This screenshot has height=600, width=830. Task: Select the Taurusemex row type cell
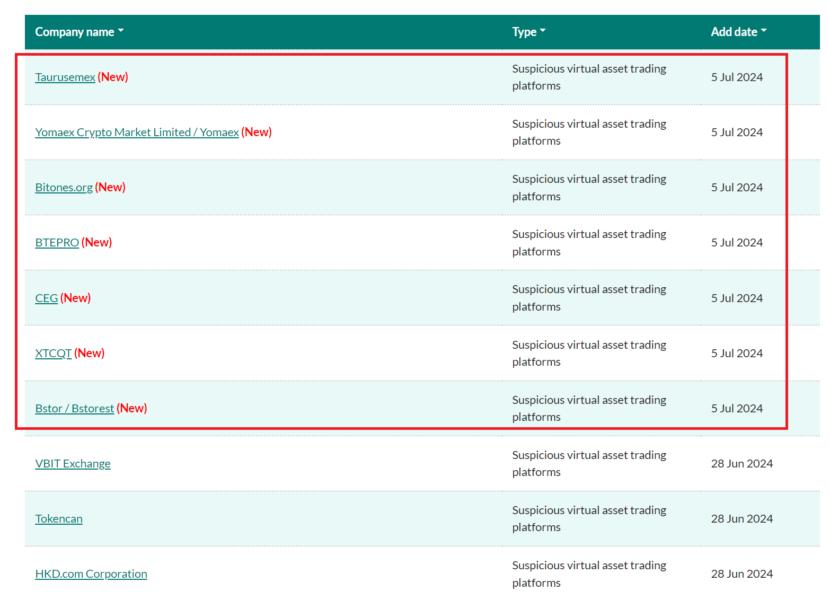[x=589, y=77]
